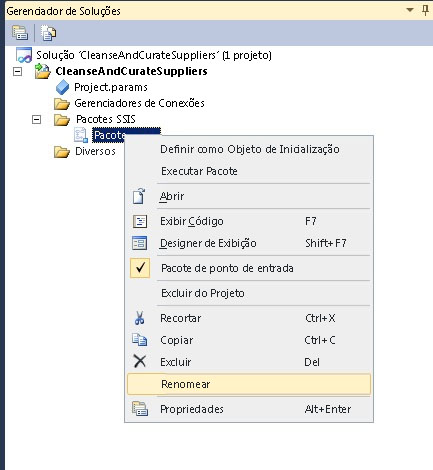The image size is (433, 470).
Task: Click the blue Project.params icon
Action: click(x=62, y=87)
